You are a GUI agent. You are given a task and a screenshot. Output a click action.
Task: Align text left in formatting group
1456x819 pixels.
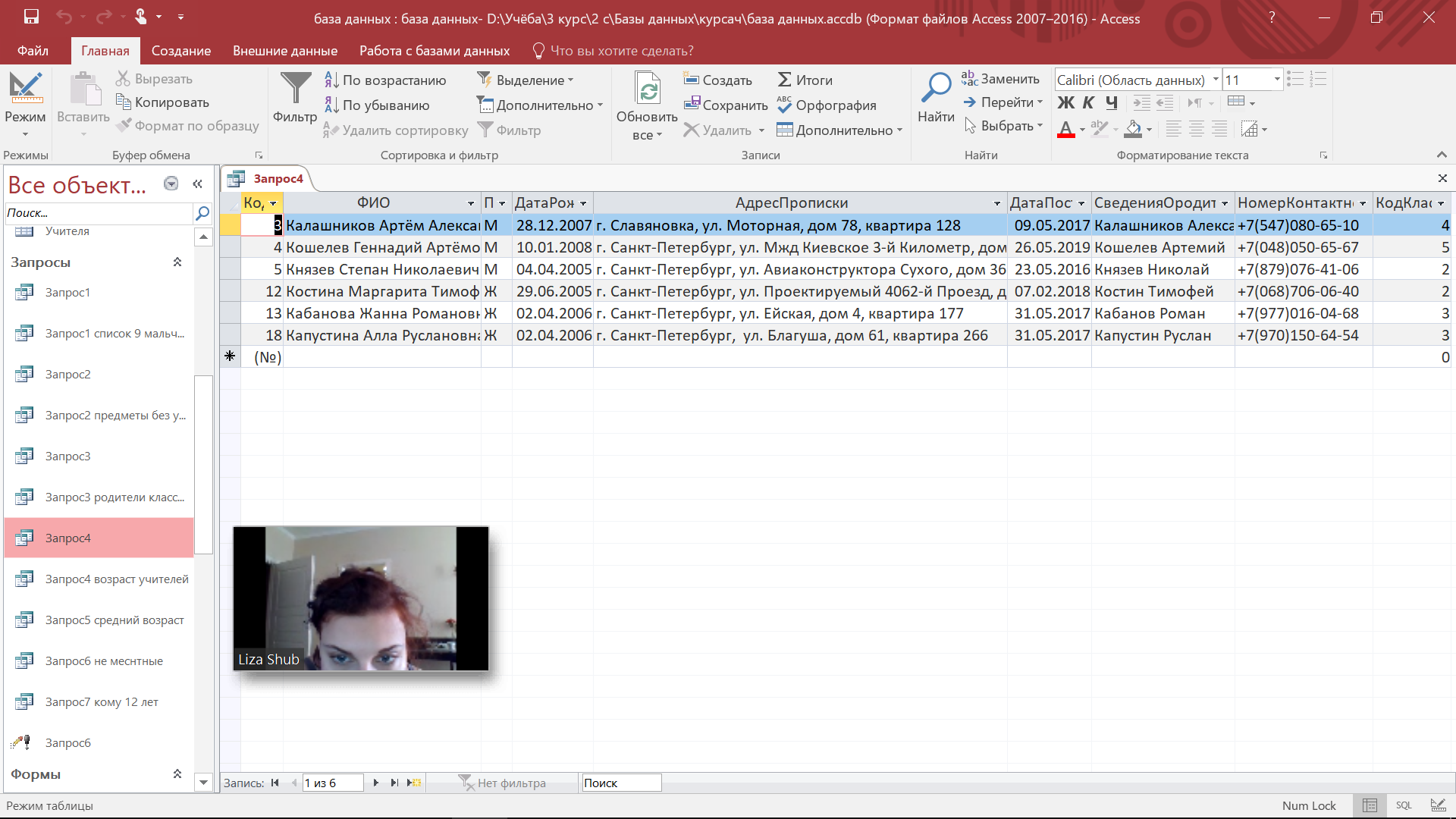pos(1174,129)
